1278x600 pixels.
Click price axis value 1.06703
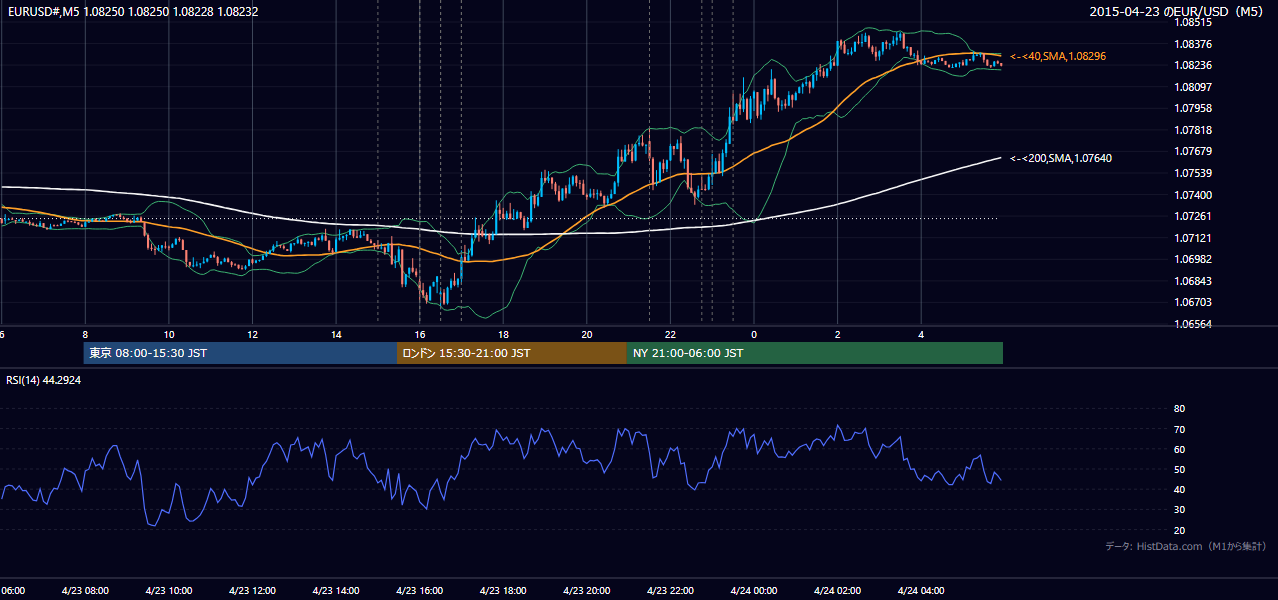[x=1192, y=302]
